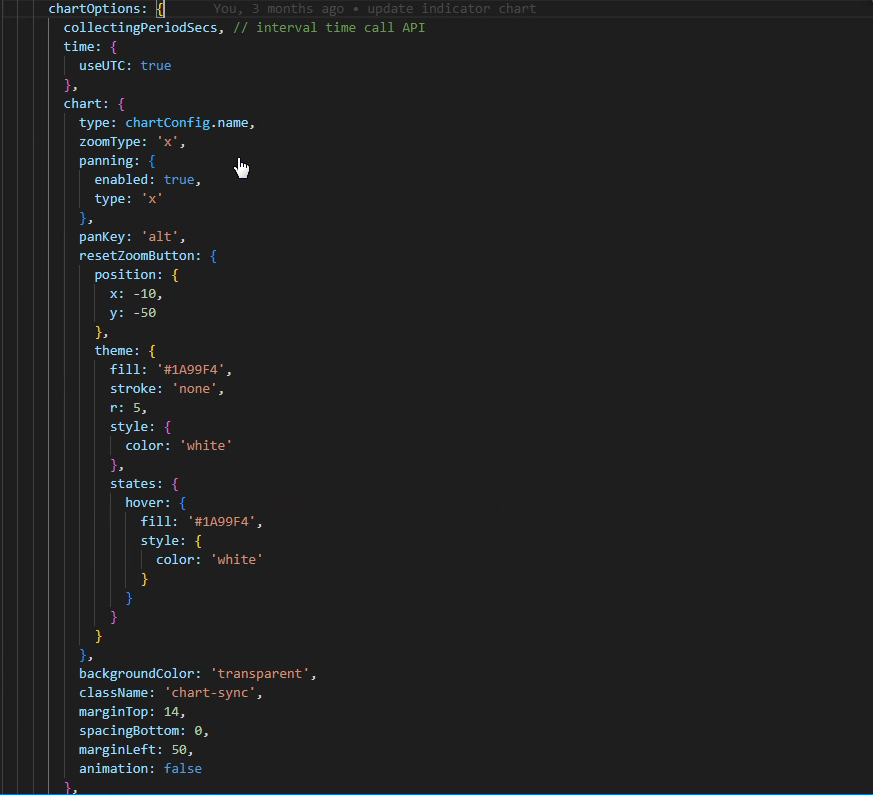This screenshot has height=795, width=873.
Task: Click the 'true' value after useUTC
Action: click(155, 66)
